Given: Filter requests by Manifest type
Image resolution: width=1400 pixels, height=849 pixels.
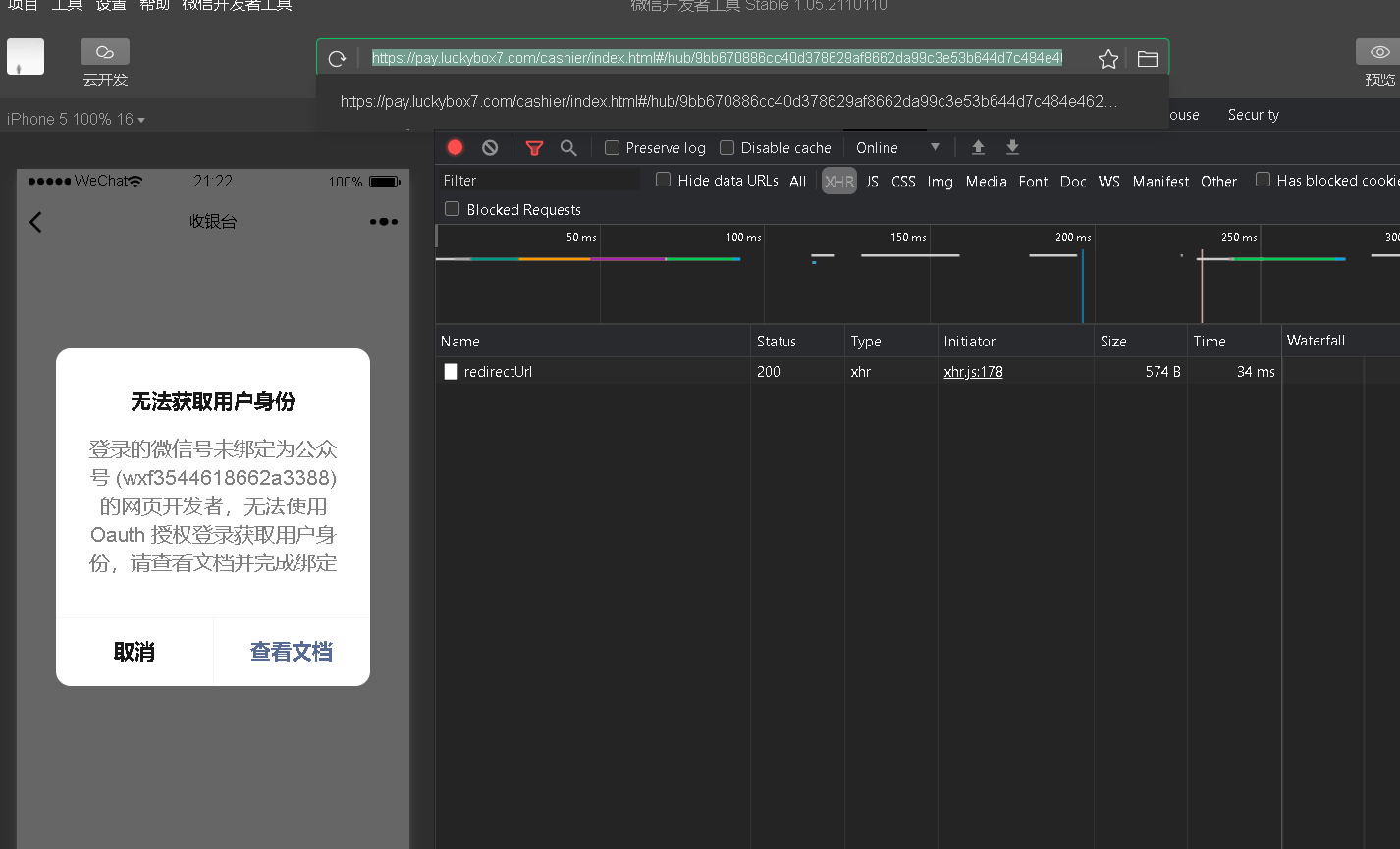Looking at the screenshot, I should [1160, 182].
